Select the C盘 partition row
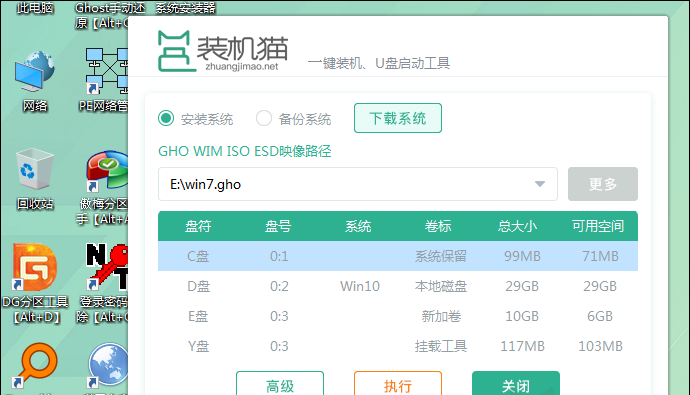This screenshot has width=690, height=395. (x=398, y=256)
